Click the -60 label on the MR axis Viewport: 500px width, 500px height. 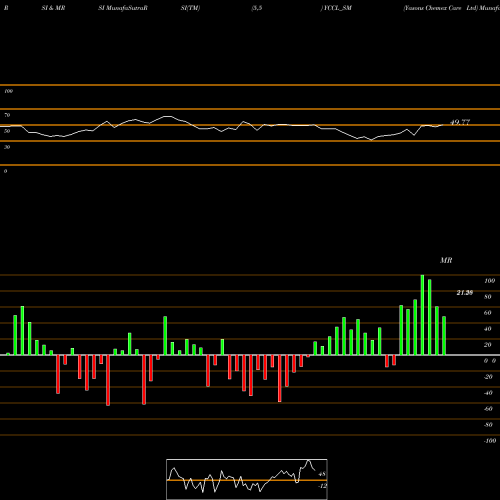(x=488, y=409)
